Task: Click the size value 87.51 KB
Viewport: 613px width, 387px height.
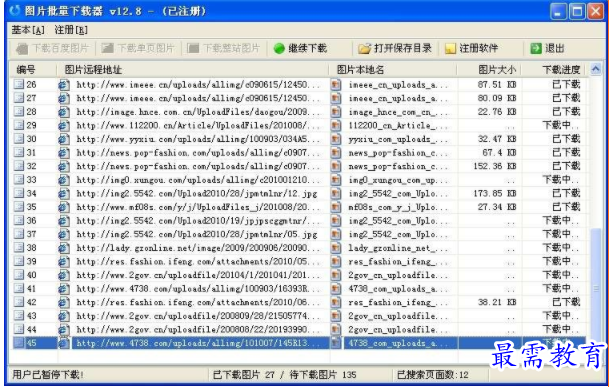Action: click(497, 84)
